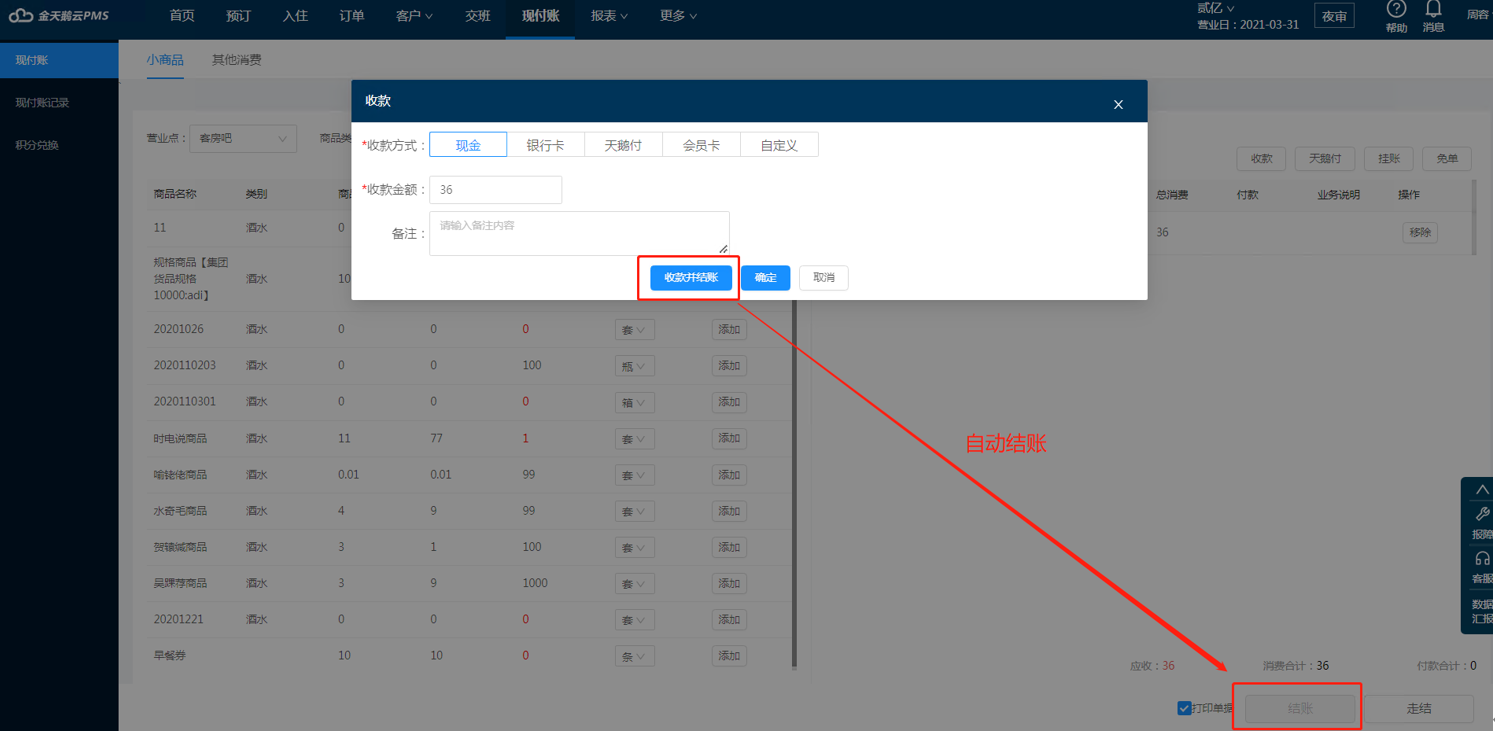The image size is (1495, 733).
Task: Select 银行卡 as the payment method
Action: click(x=545, y=145)
